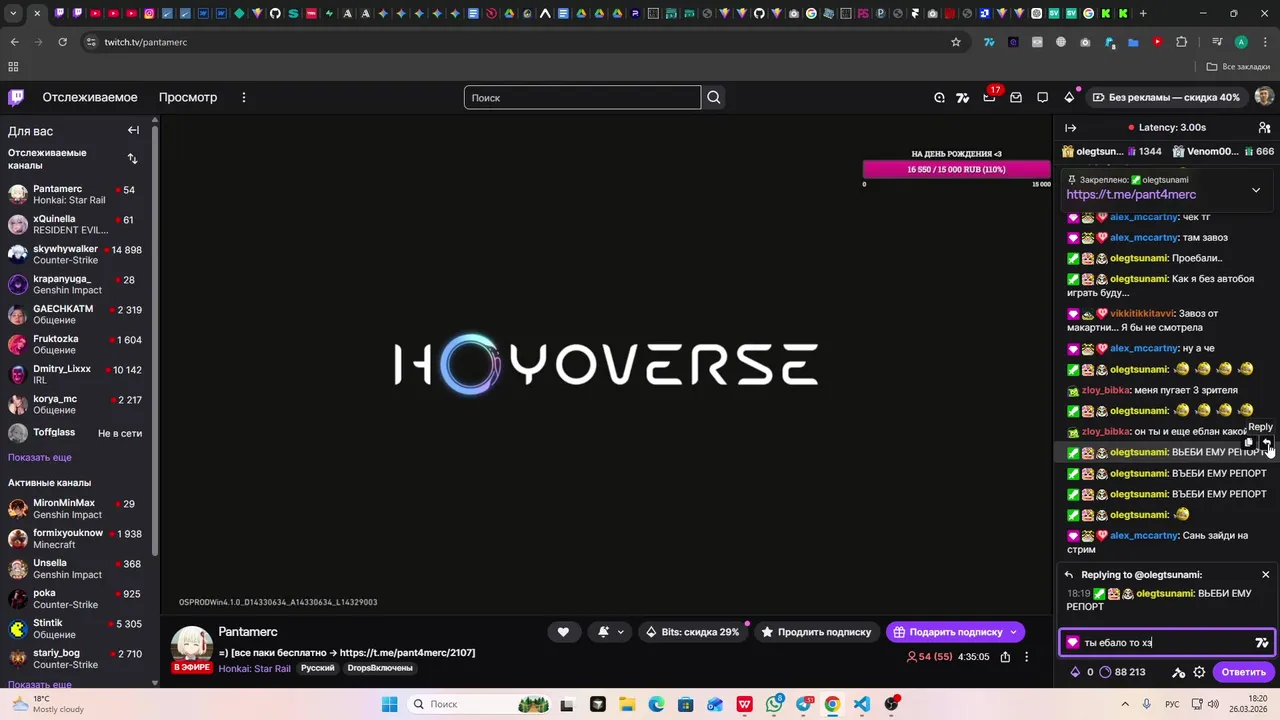Screen dimensions: 1280x720
Task: Click the chat message input field
Action: pyautogui.click(x=1166, y=643)
